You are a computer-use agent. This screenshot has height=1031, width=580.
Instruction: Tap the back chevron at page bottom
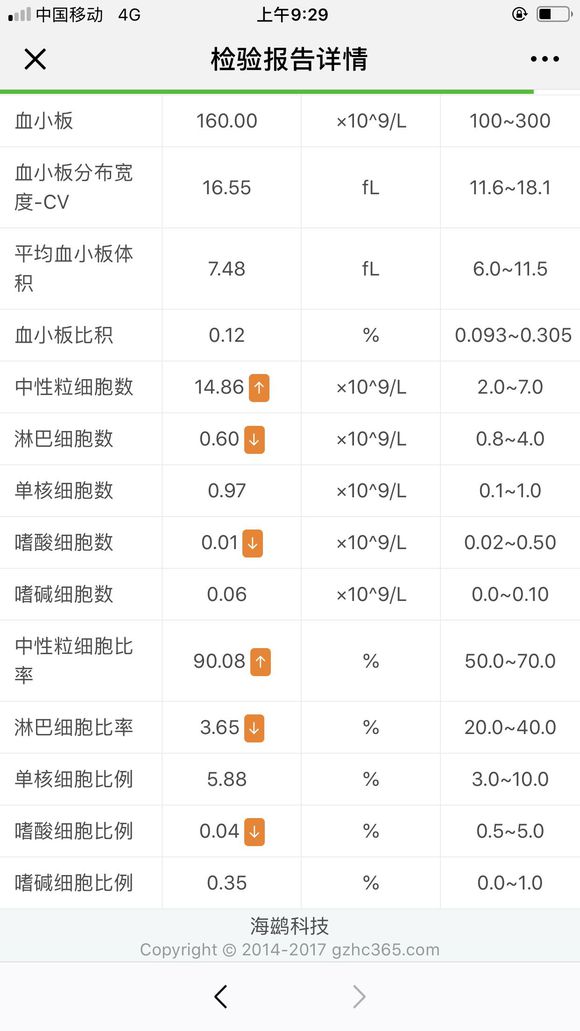click(221, 996)
